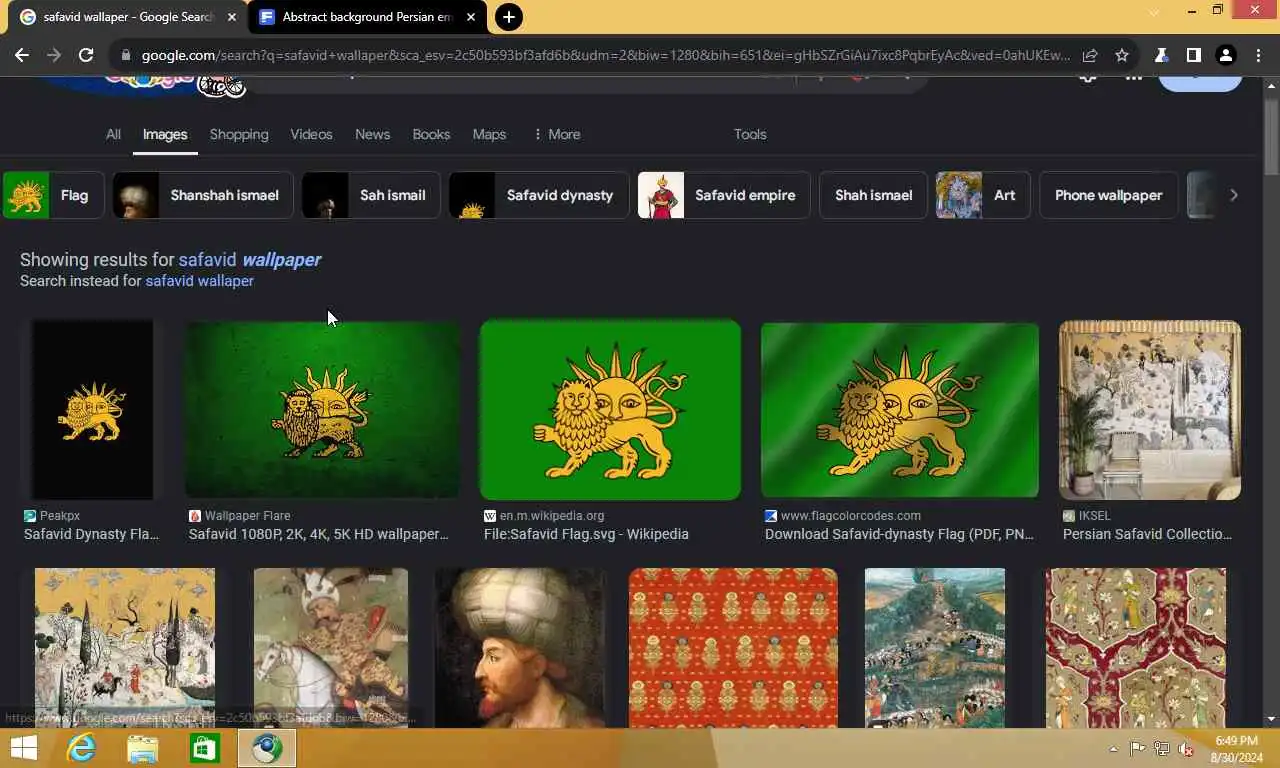This screenshot has height=768, width=1280.
Task: Switch to the All search tab
Action: coord(113,134)
